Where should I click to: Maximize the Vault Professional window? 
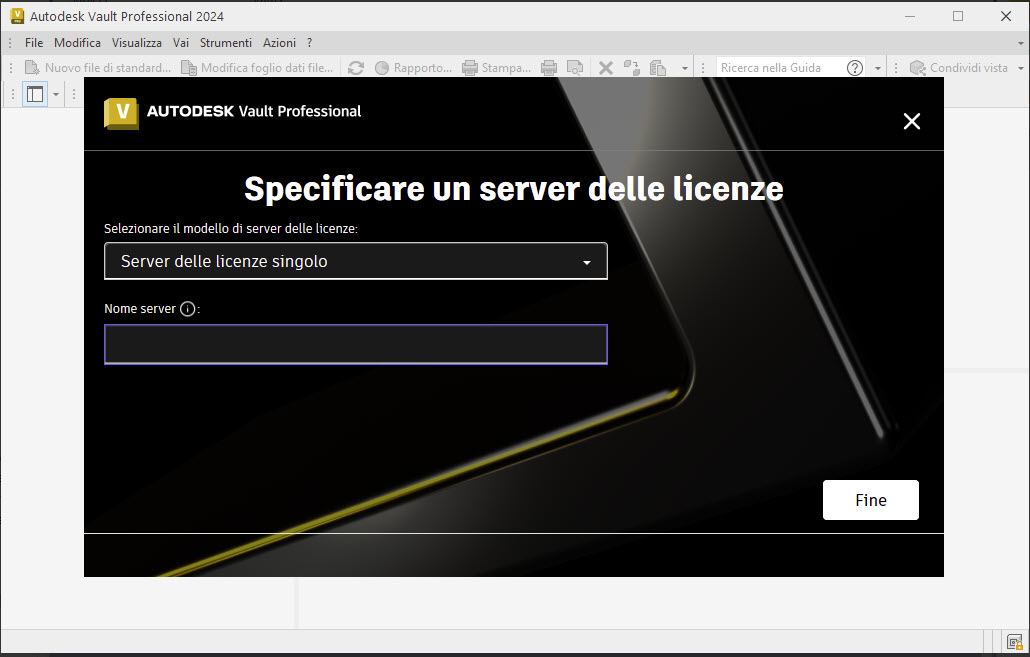pos(958,16)
